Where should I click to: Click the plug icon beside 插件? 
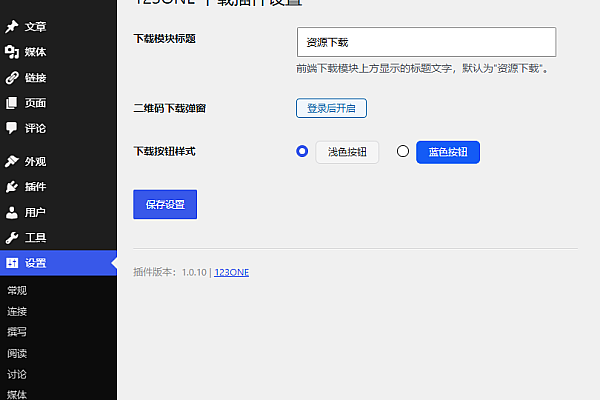point(12,186)
